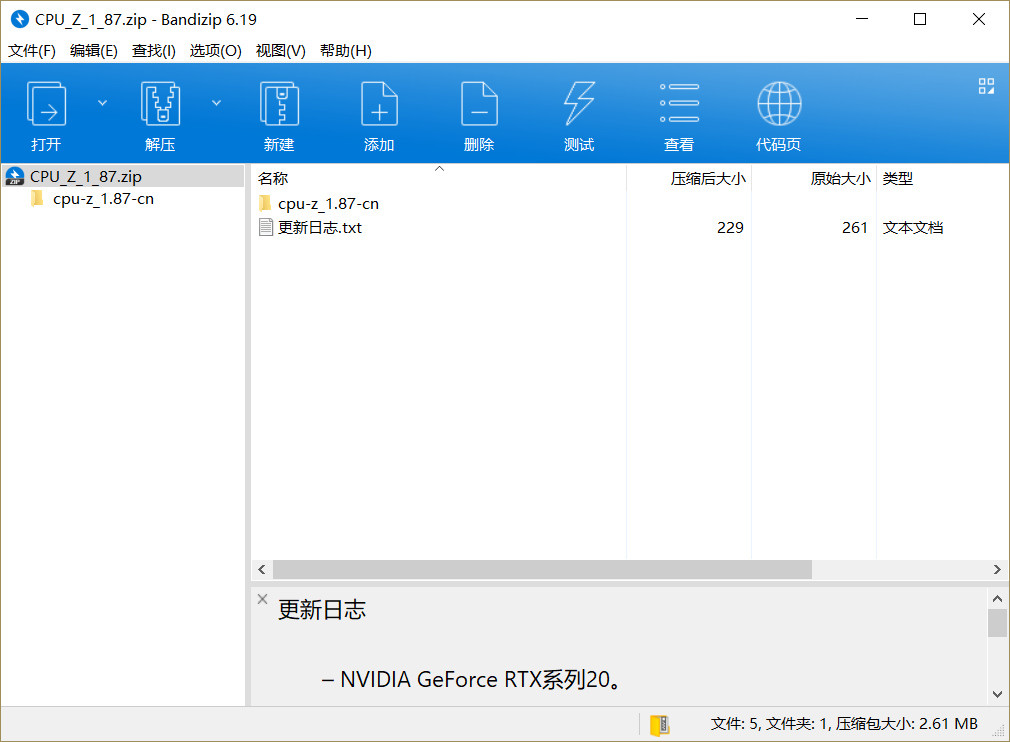1010x742 pixels.
Task: Expand the dropdown arrow next to 打开
Action: [102, 102]
